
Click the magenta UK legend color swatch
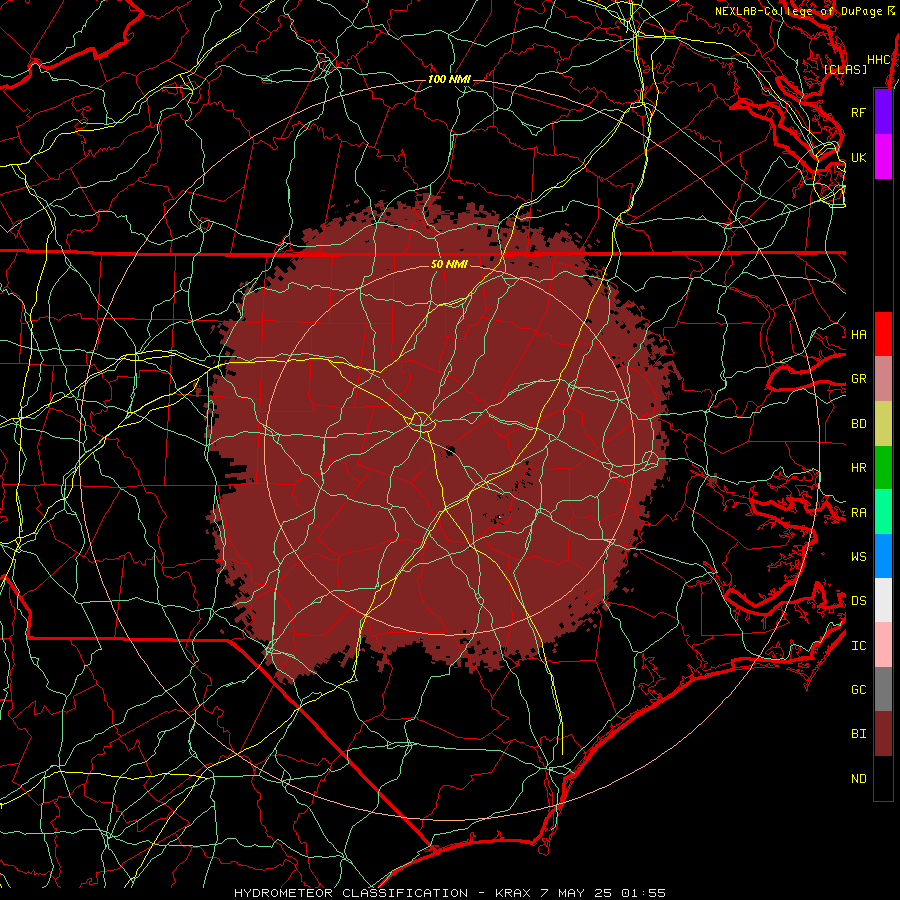pos(883,157)
